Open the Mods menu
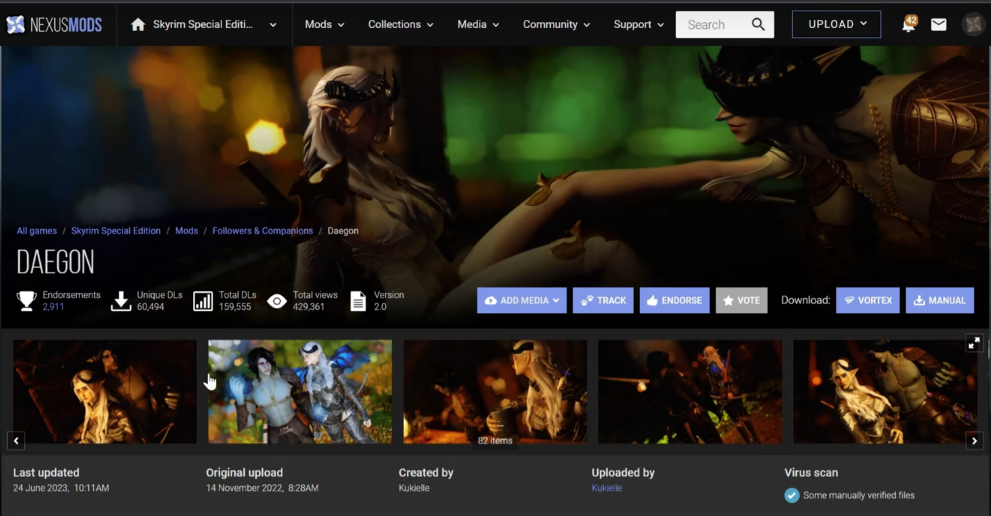 [x=324, y=24]
